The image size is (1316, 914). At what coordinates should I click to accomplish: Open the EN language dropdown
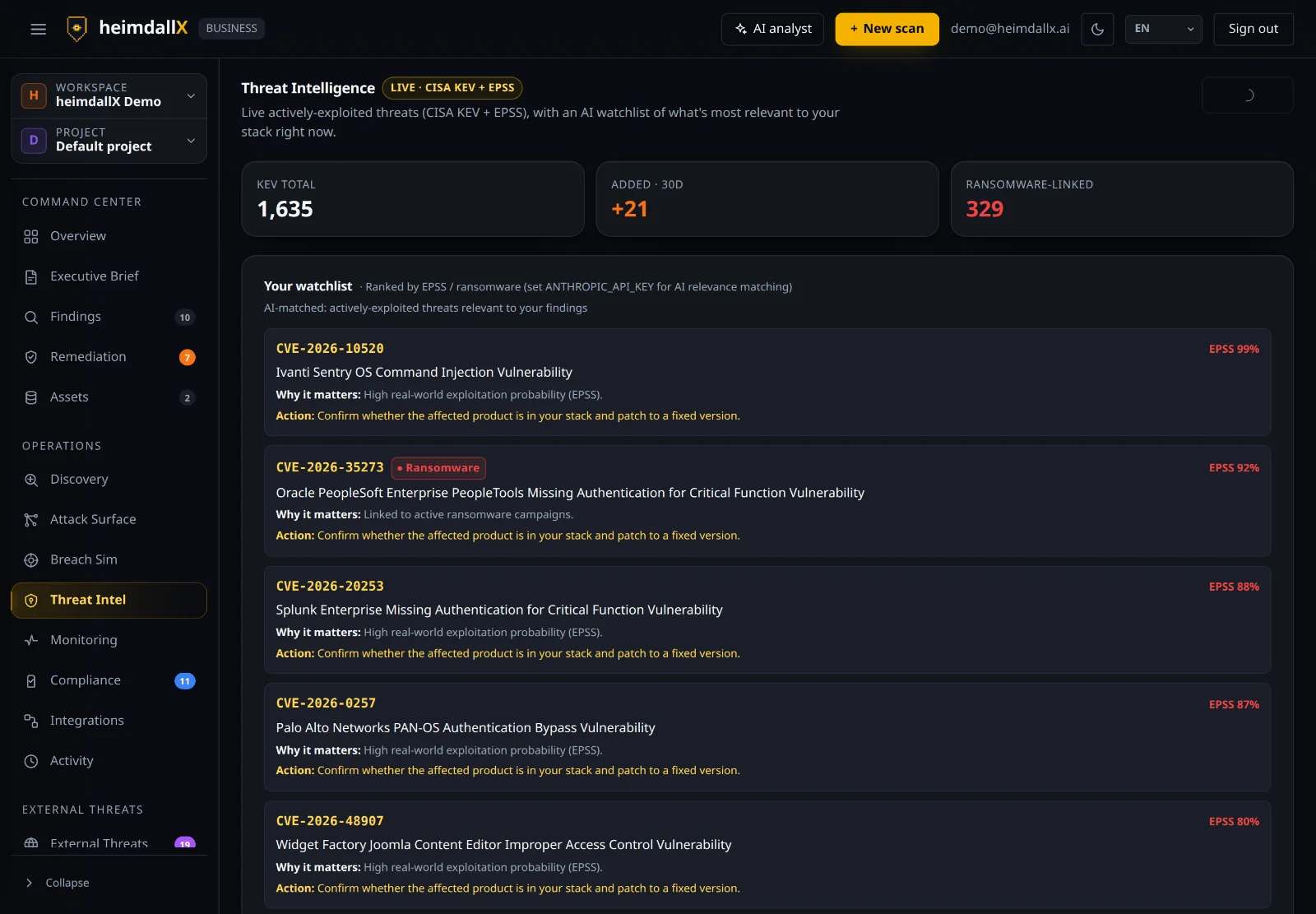pos(1163,29)
